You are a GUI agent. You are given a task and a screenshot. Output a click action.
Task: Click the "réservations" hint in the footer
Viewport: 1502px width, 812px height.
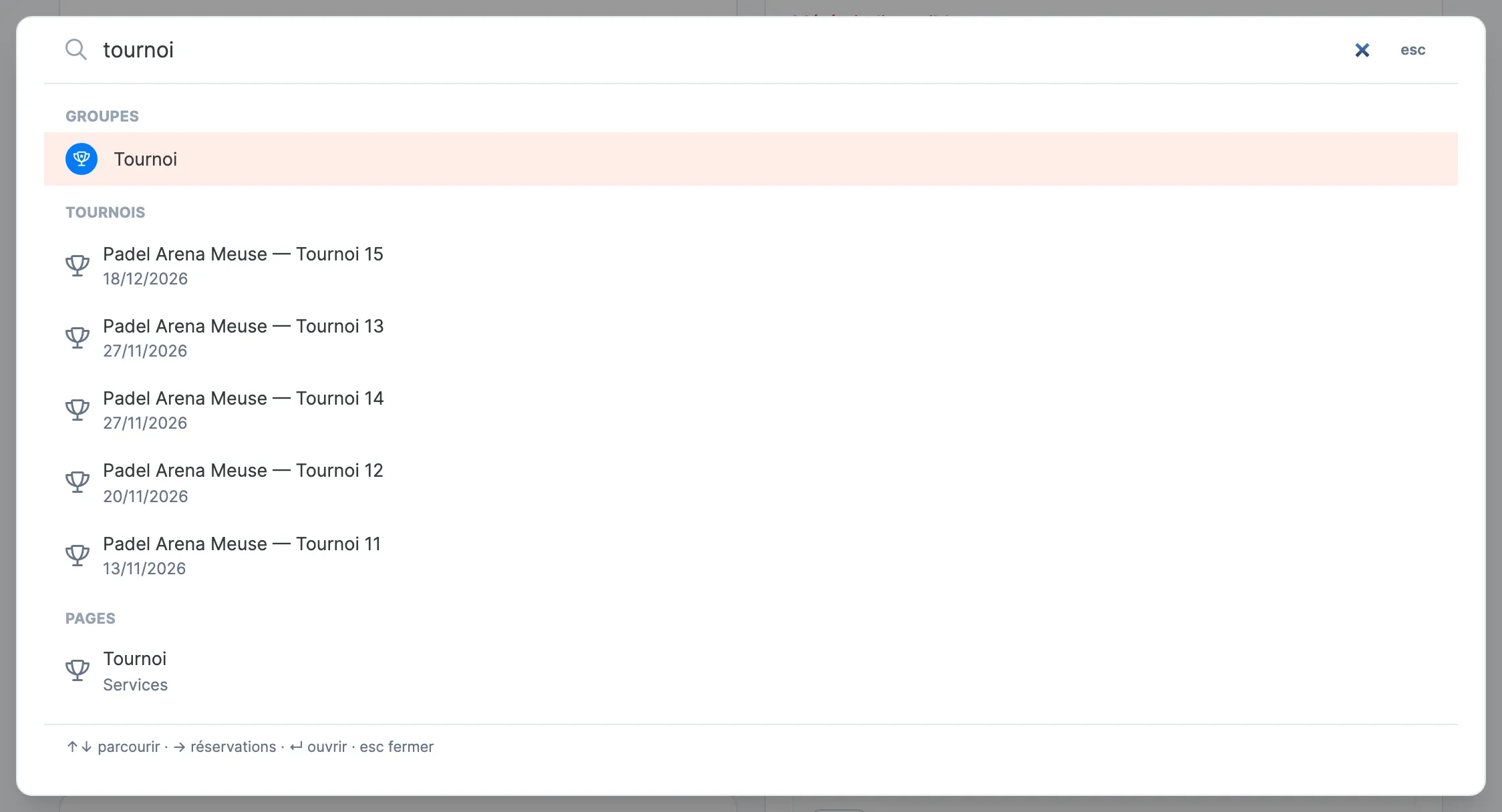[x=233, y=747]
